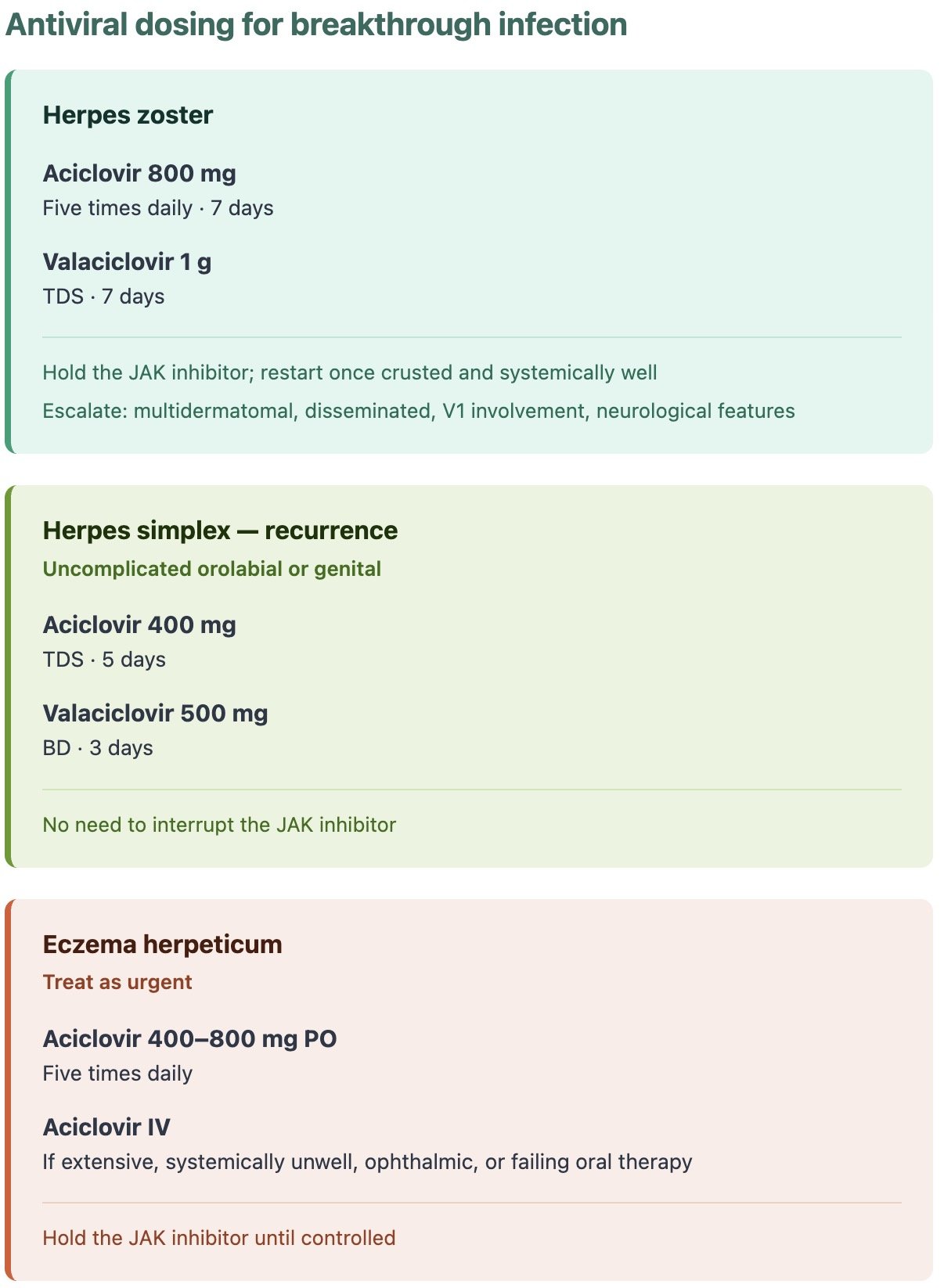The width and height of the screenshot is (944, 1288).
Task: Click the 'Uncomplicated orolabial or genital' subtitle
Action: click(x=212, y=569)
